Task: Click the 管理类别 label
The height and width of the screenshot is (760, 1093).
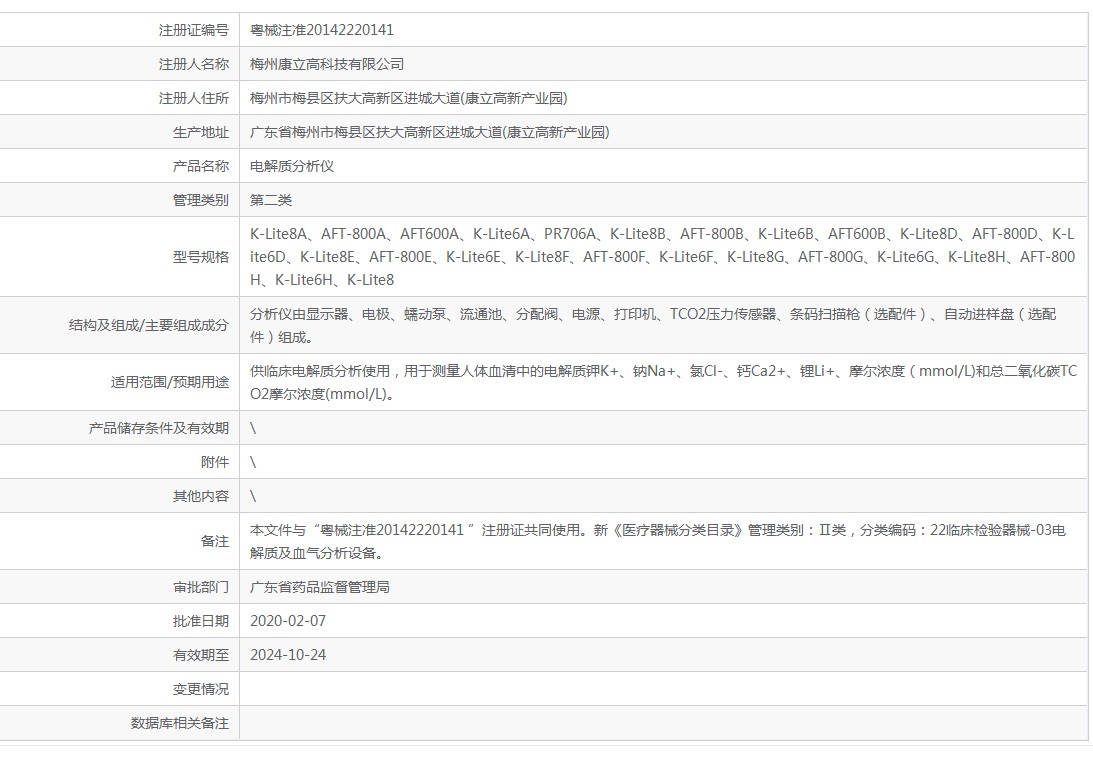Action: pyautogui.click(x=201, y=200)
